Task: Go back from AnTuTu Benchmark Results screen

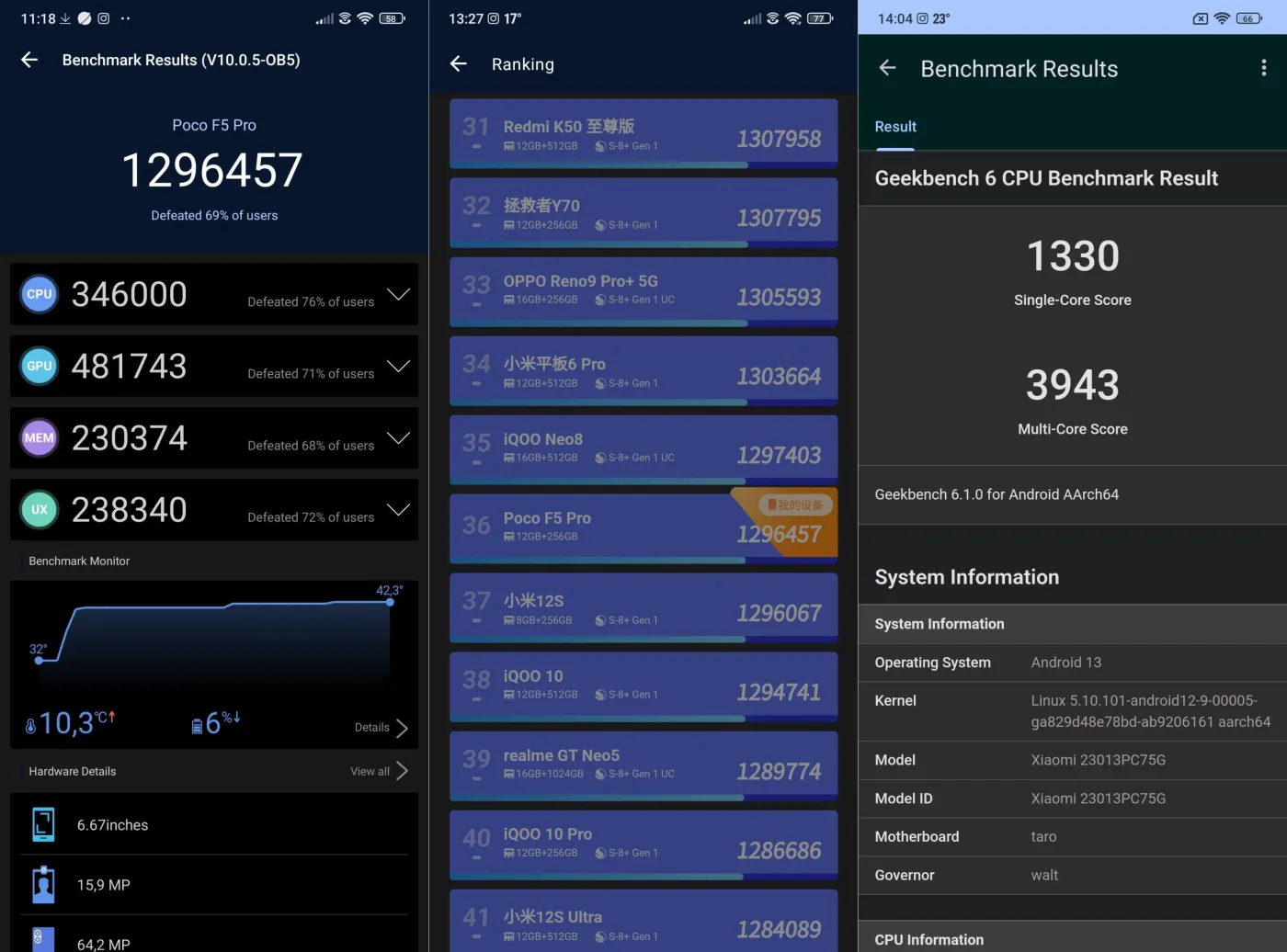Action: click(x=29, y=60)
